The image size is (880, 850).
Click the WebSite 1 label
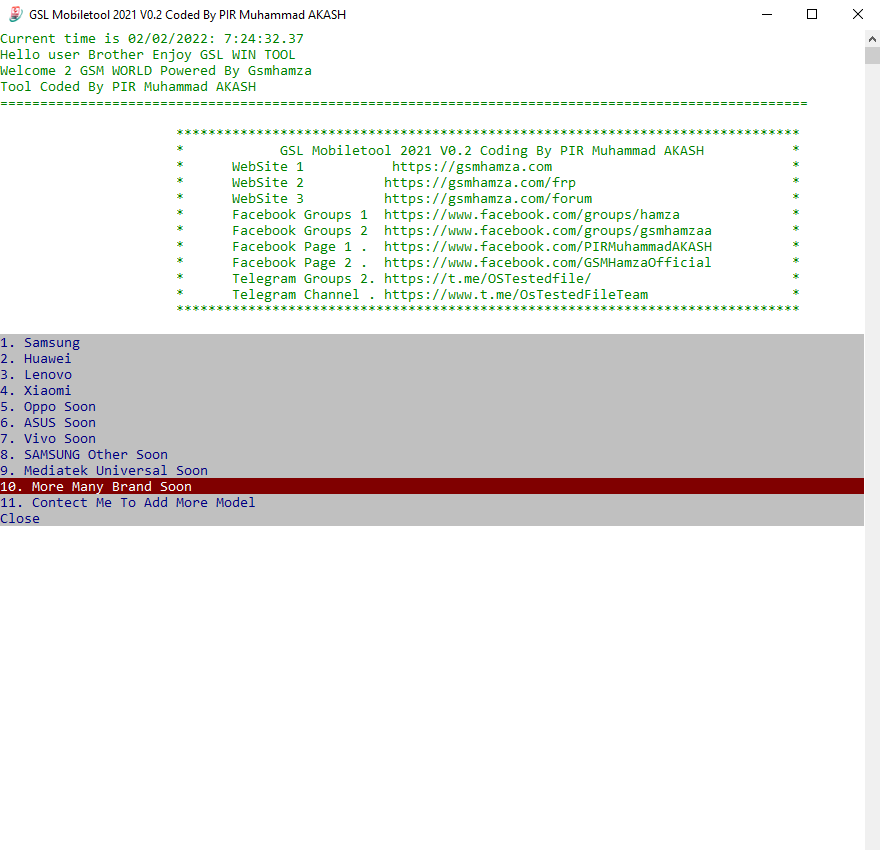(268, 167)
